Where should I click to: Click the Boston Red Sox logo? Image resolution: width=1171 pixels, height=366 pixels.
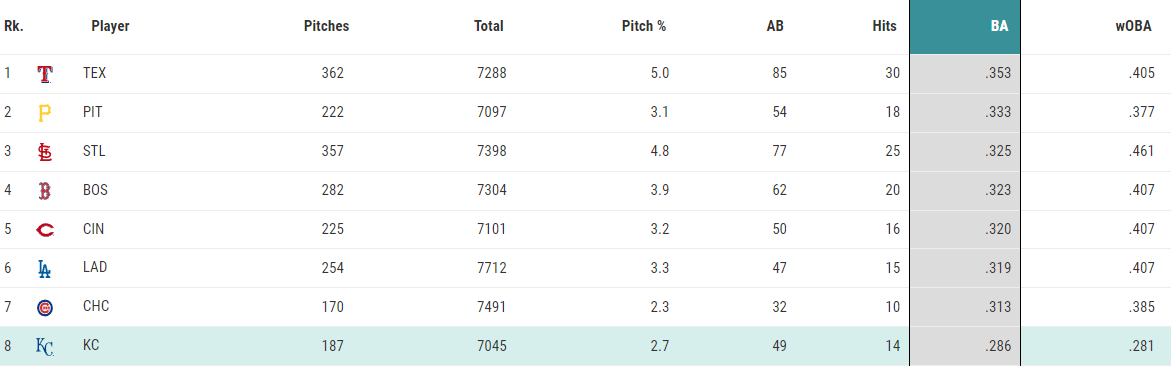coord(45,190)
